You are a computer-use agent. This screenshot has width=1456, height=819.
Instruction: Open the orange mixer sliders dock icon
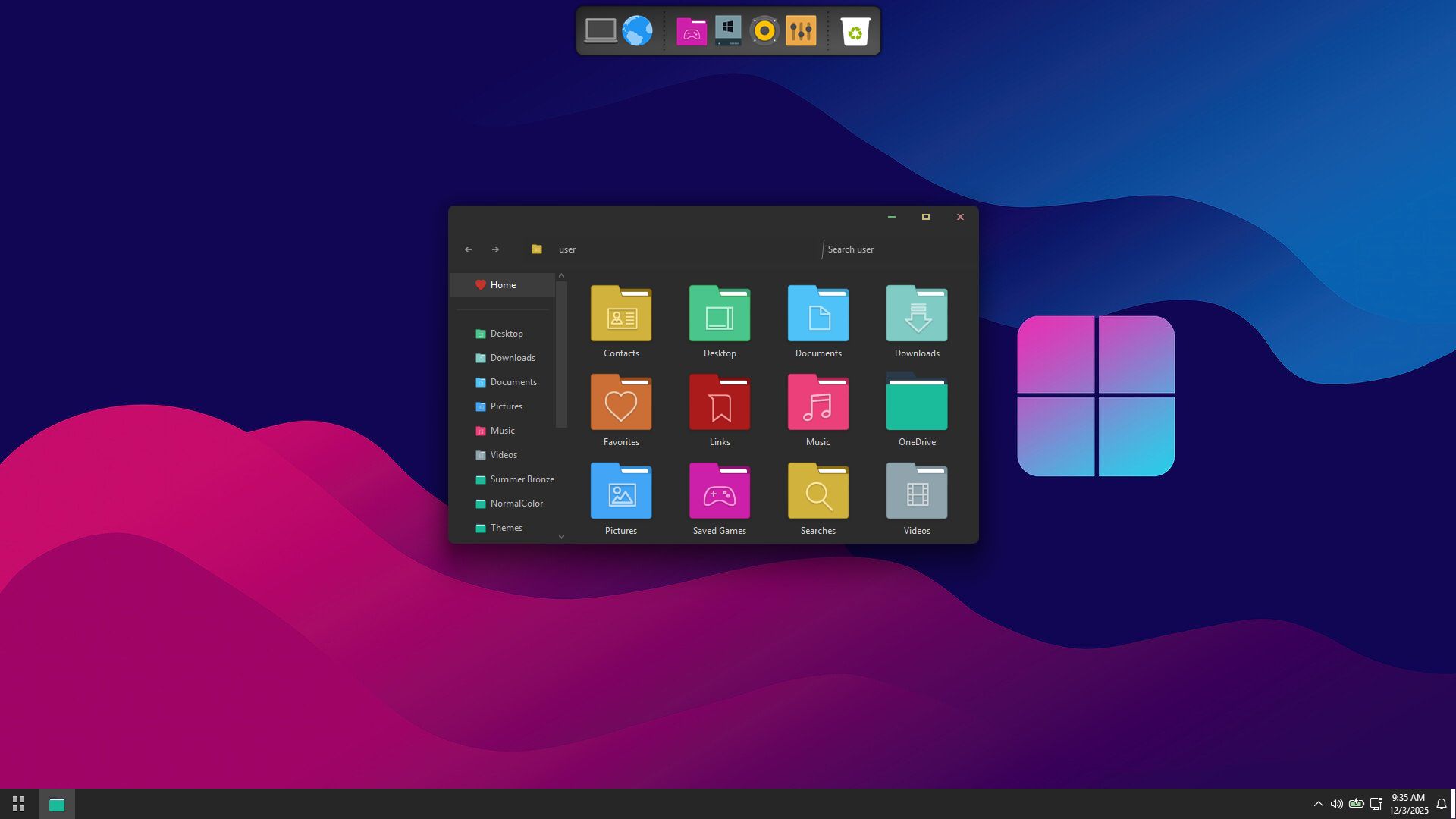click(x=801, y=31)
